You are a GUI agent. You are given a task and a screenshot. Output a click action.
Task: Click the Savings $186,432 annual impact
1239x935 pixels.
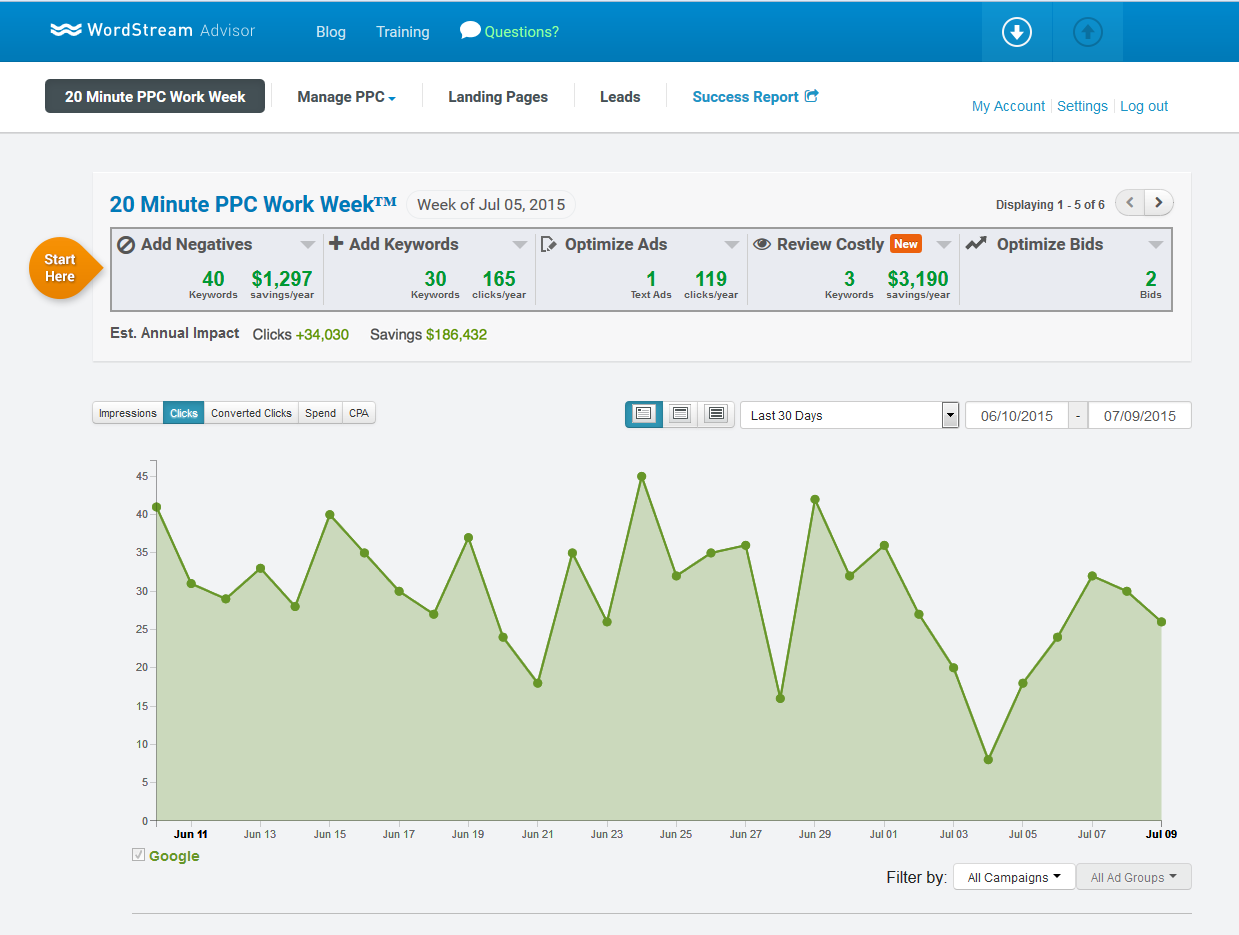point(428,334)
